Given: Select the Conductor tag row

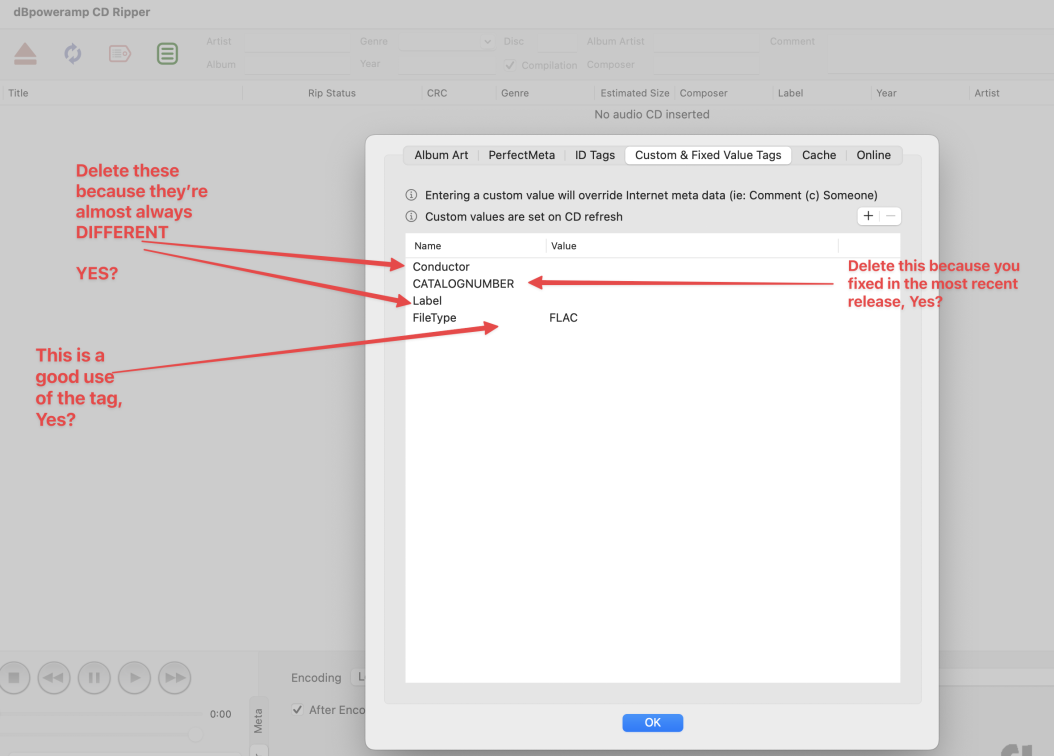Looking at the screenshot, I should [x=652, y=267].
